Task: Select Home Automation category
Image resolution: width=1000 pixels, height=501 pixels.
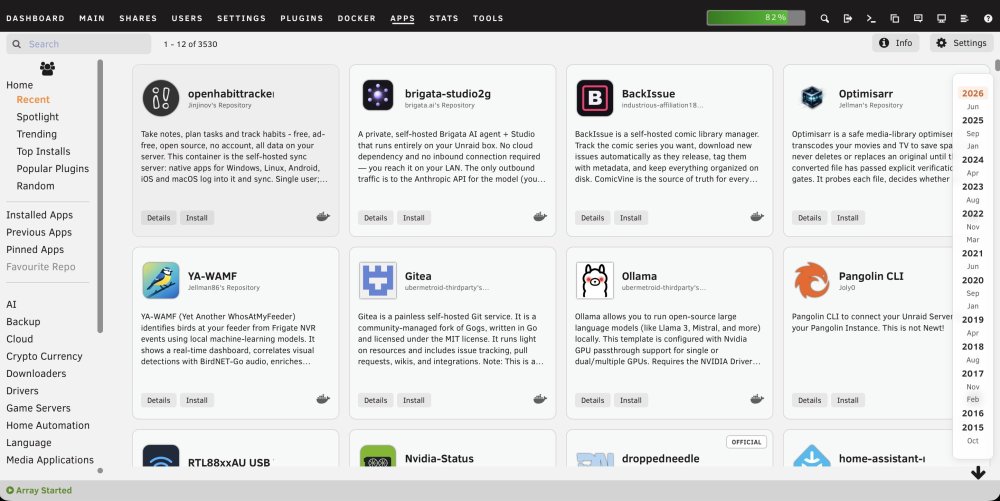Action: tap(48, 425)
